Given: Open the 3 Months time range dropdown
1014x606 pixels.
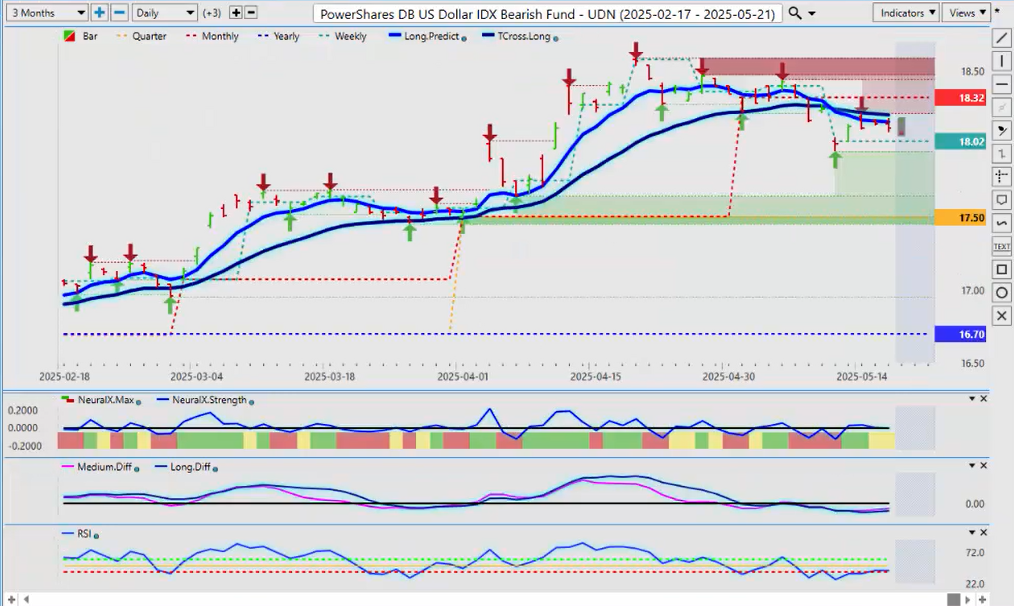Looking at the screenshot, I should (x=47, y=12).
